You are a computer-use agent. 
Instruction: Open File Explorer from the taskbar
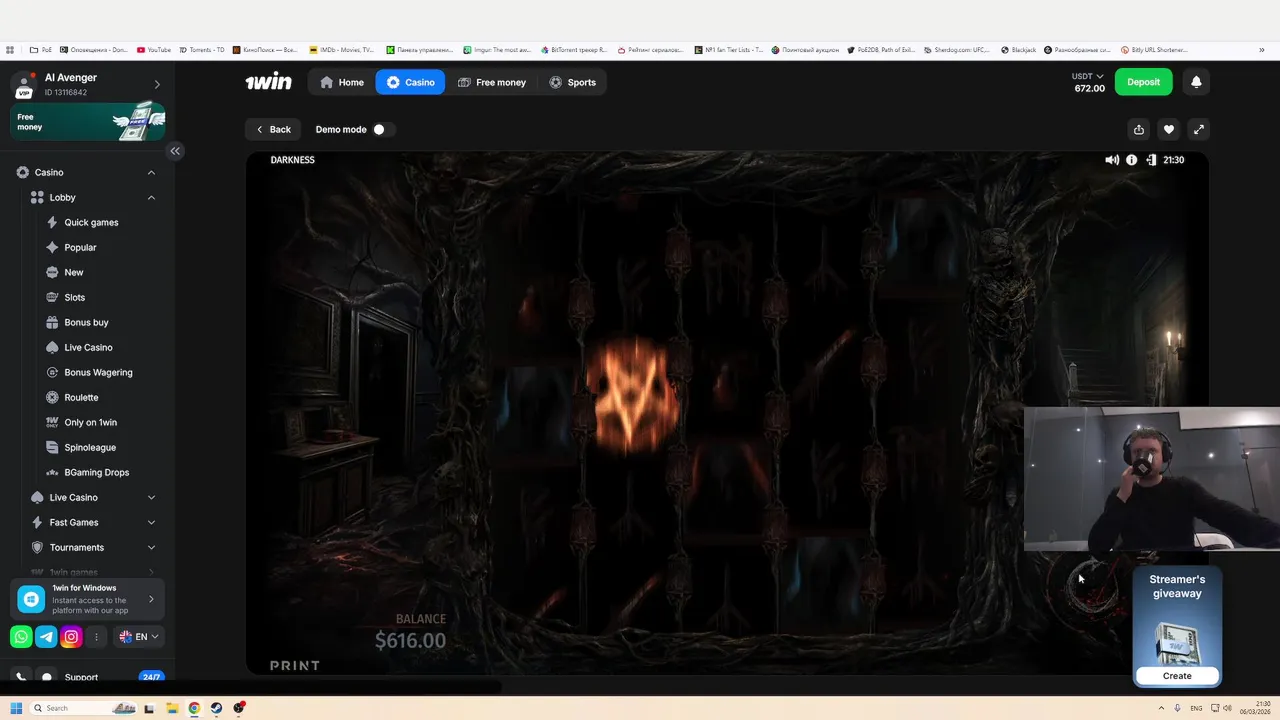172,708
